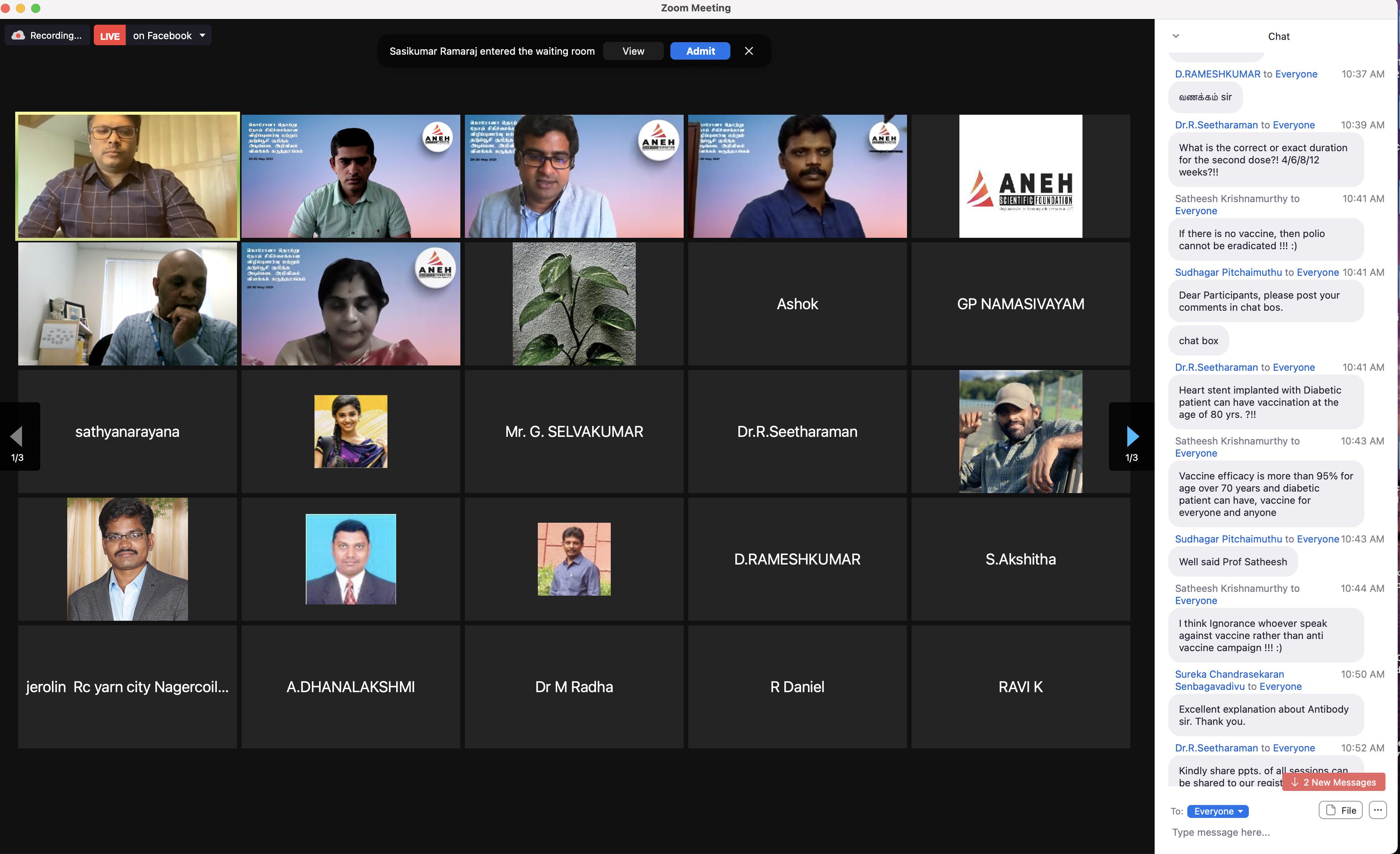Select the plant leaf profile picture tile
This screenshot has height=854, width=1400.
coord(574,304)
